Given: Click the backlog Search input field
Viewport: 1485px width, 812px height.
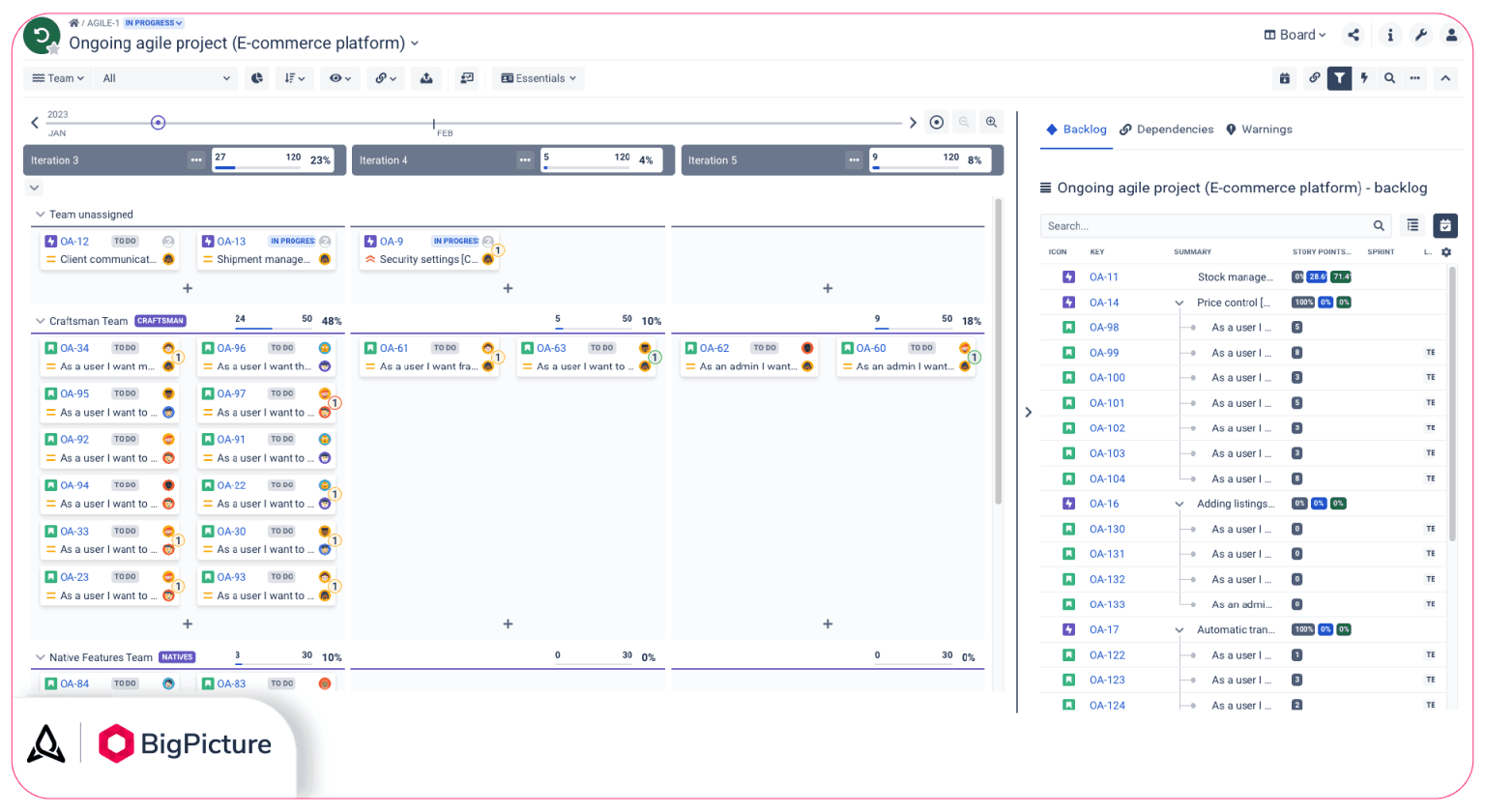Looking at the screenshot, I should 1208,226.
